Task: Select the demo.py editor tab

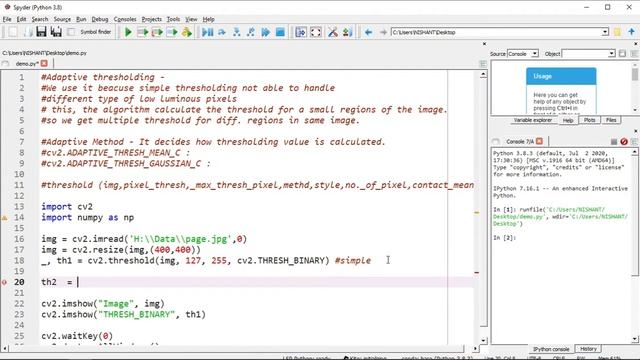Action: click(x=27, y=64)
